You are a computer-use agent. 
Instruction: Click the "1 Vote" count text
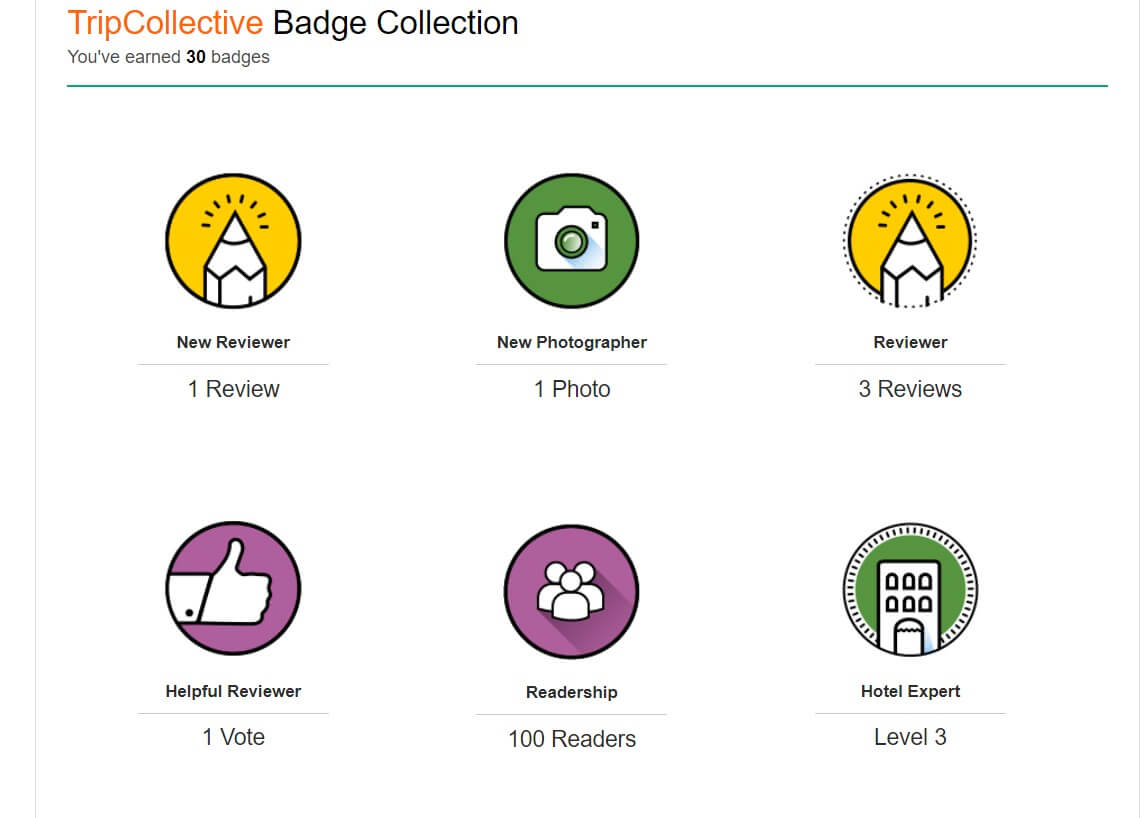point(233,737)
